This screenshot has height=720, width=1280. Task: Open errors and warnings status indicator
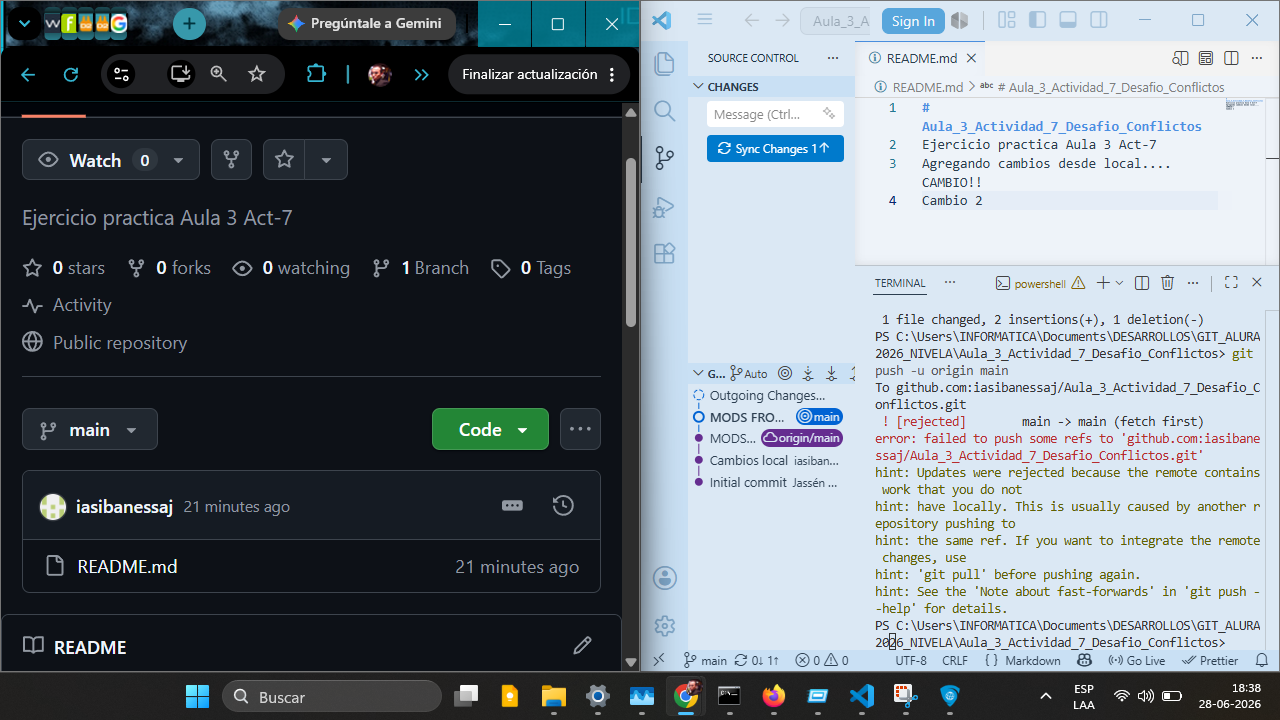point(822,661)
